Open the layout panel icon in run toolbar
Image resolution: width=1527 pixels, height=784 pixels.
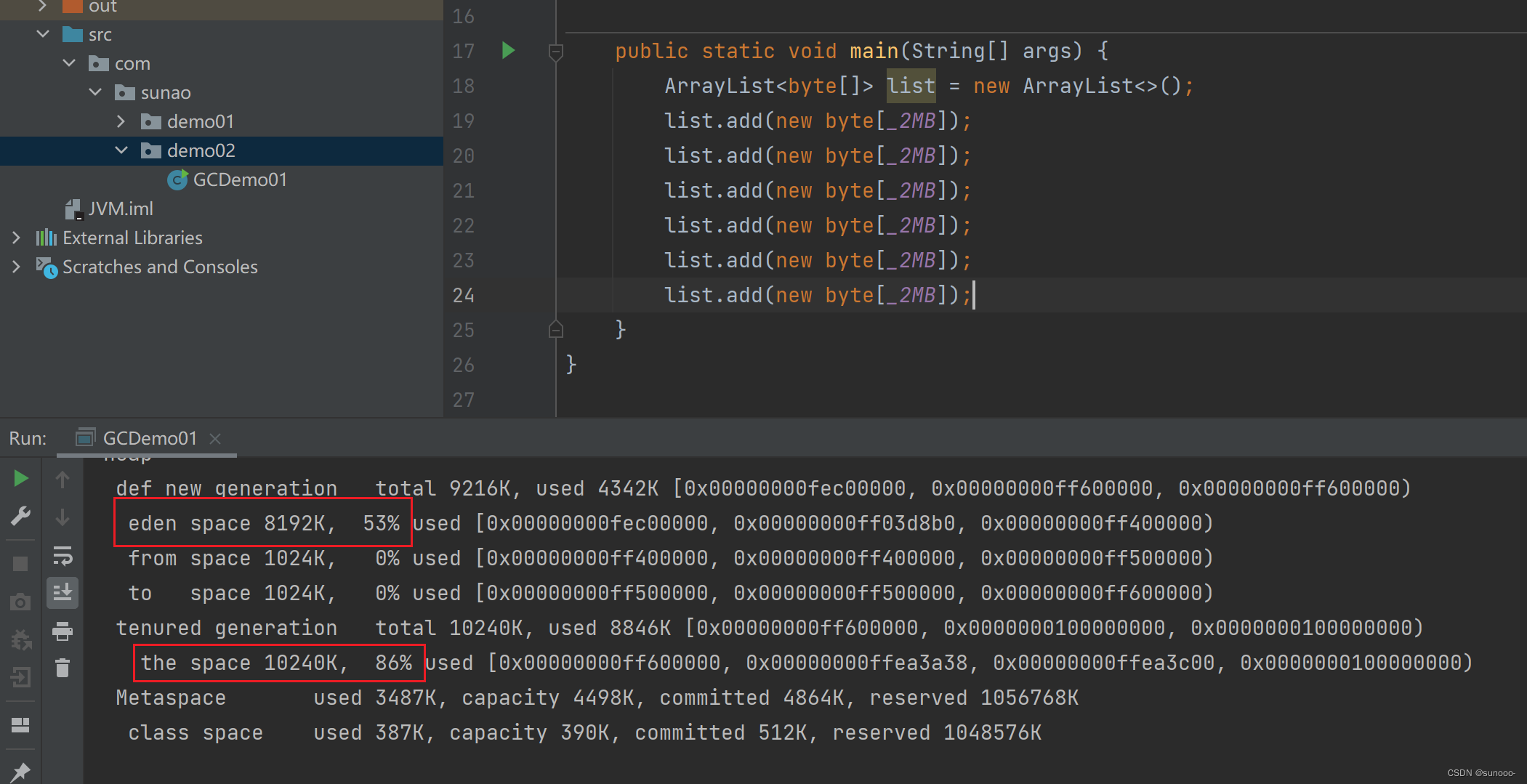(x=20, y=724)
